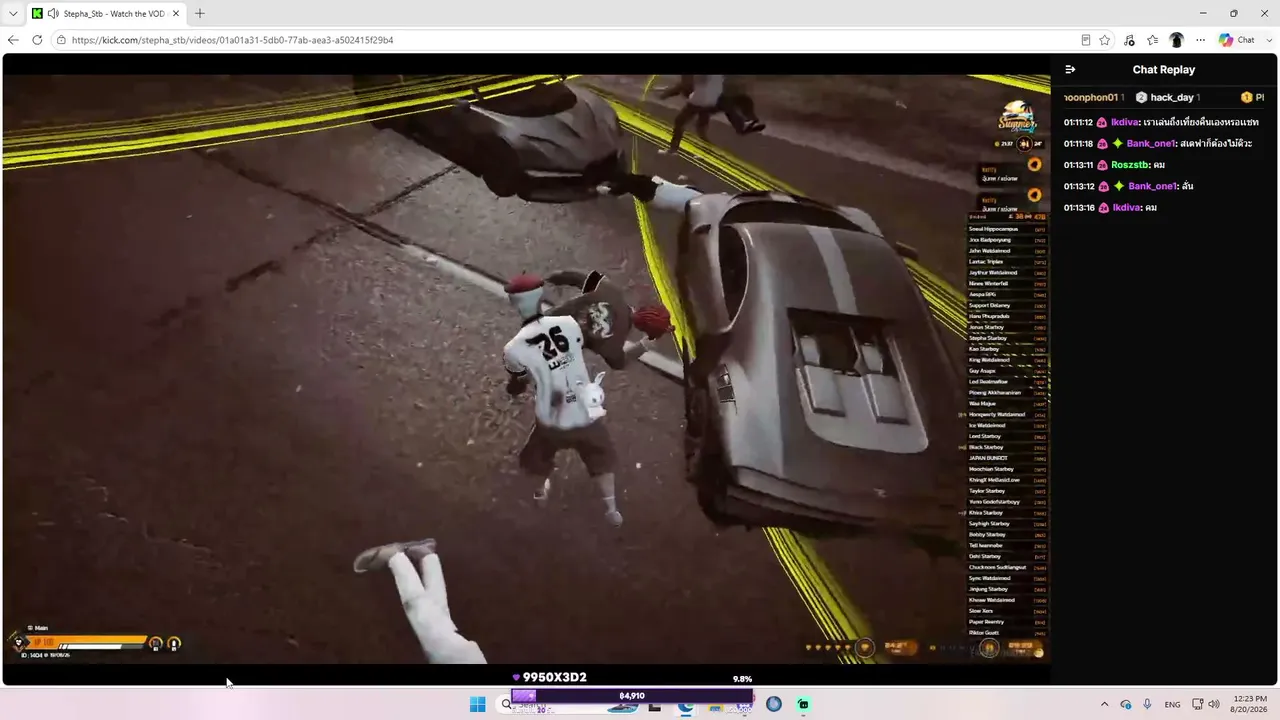The width and height of the screenshot is (1280, 720).
Task: Select the hack_day leaderboard entry
Action: [1166, 97]
